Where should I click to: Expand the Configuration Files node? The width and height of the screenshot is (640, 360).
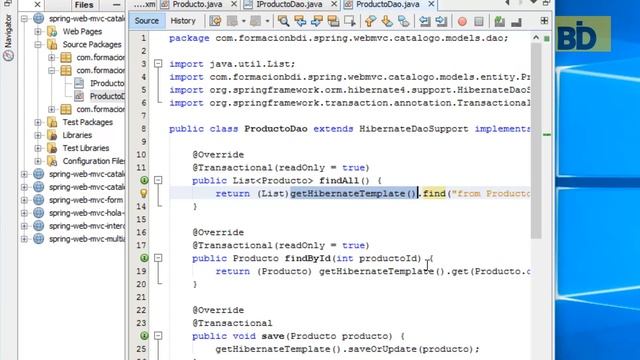click(38, 161)
